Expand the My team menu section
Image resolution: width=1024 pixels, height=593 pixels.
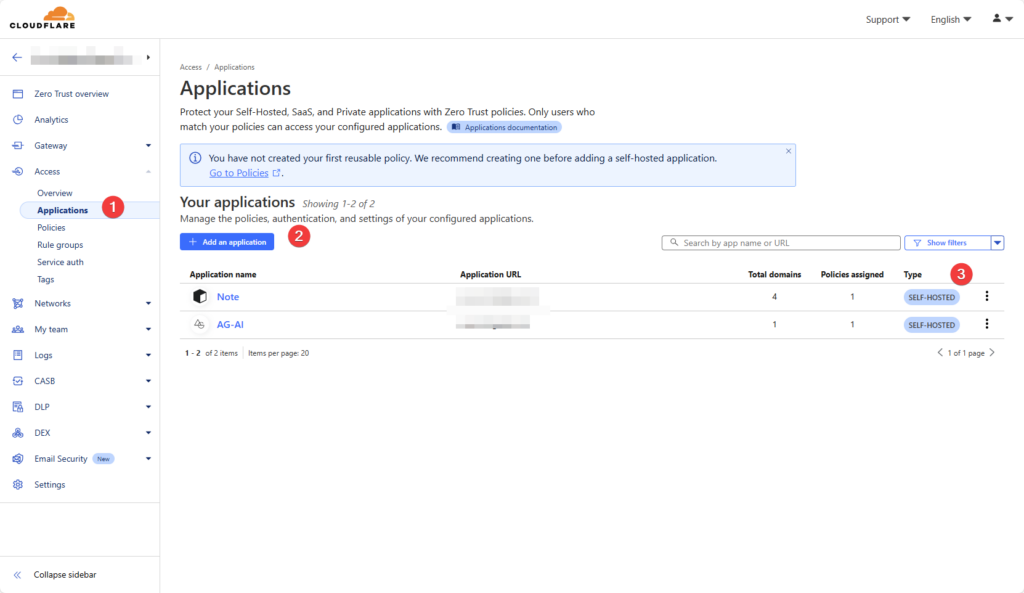click(148, 329)
